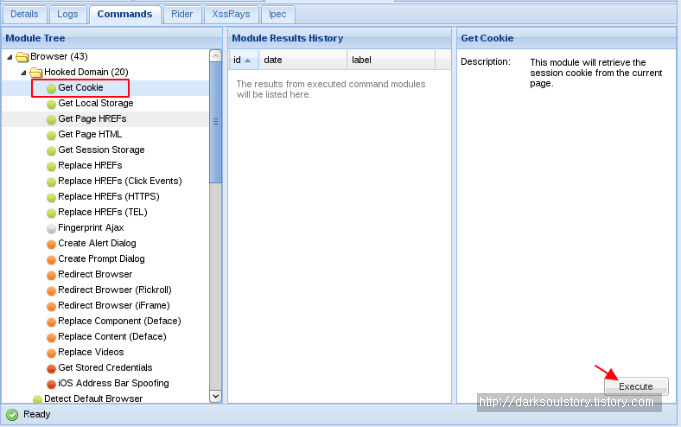The image size is (681, 427).
Task: Click the red dot beside Get Stored Credentials
Action: 51,368
